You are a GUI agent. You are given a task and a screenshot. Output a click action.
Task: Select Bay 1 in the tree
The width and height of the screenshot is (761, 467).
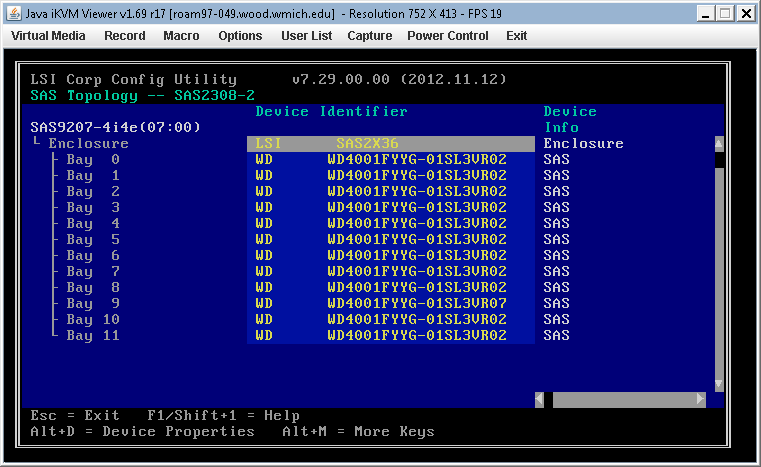pyautogui.click(x=93, y=176)
